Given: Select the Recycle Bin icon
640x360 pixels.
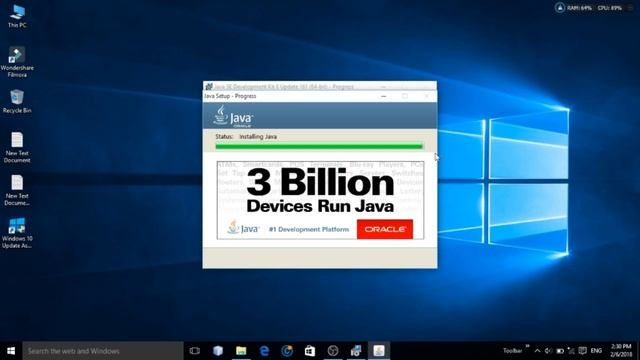Looking at the screenshot, I should (x=17, y=102).
